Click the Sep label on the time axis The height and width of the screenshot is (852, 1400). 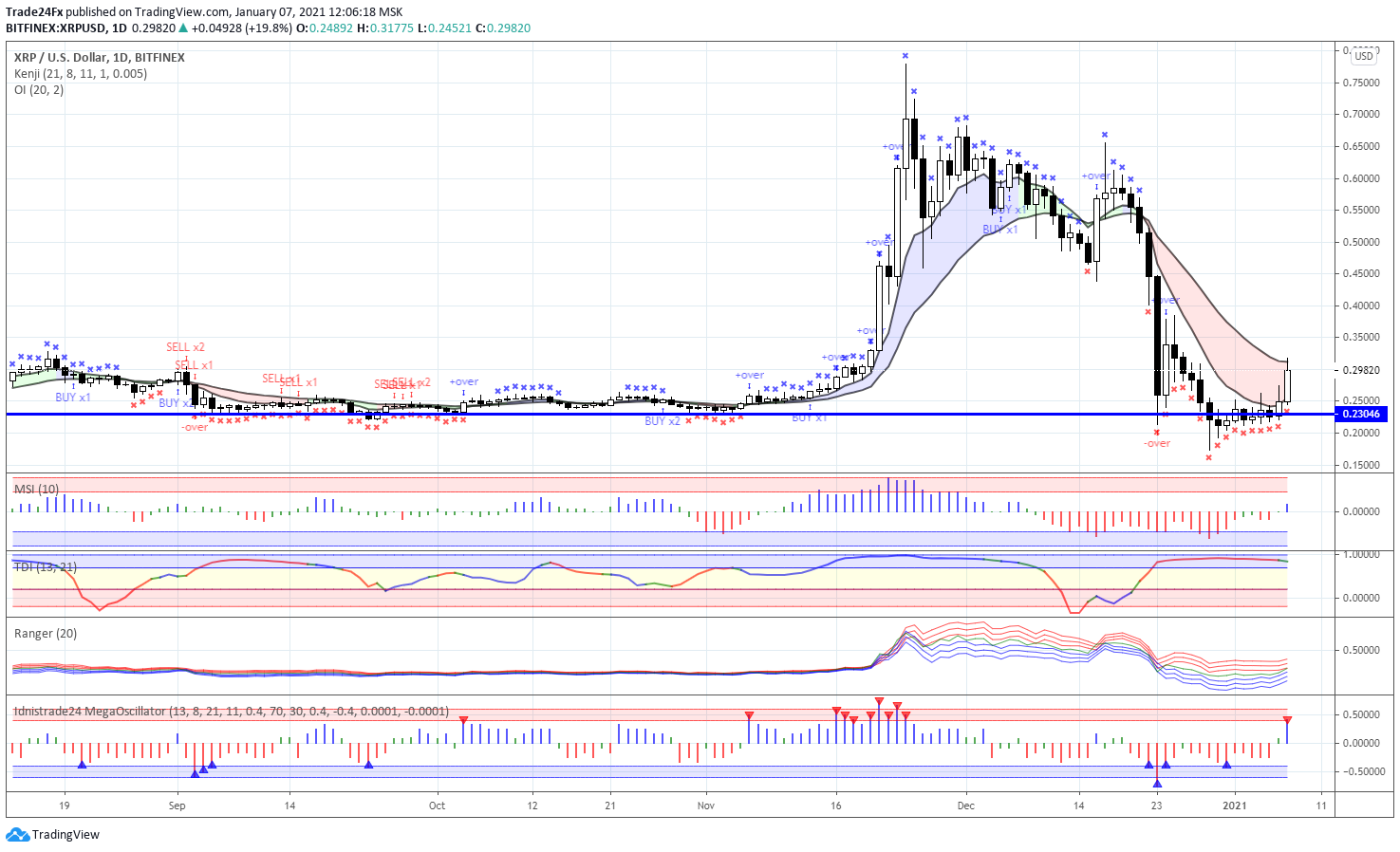[x=177, y=806]
